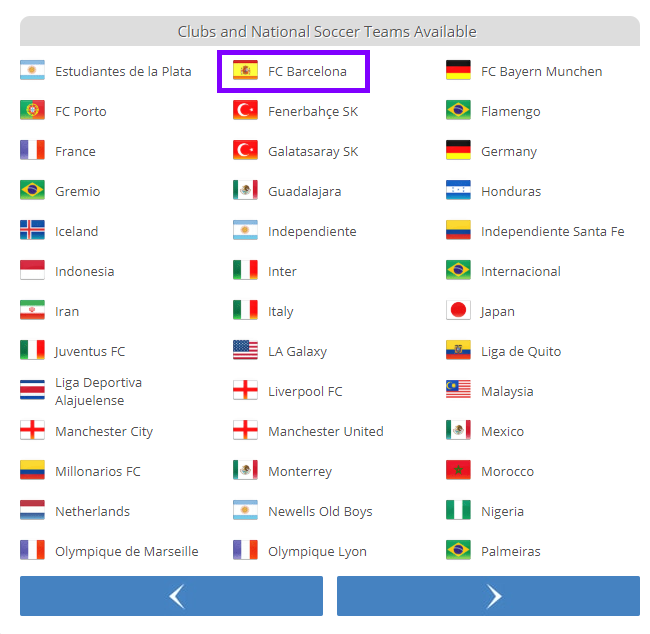The height and width of the screenshot is (634, 650).
Task: Choose Indonesia
Action: click(85, 272)
